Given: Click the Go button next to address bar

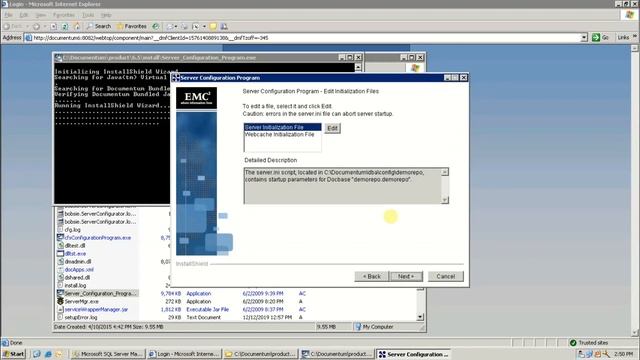Looking at the screenshot, I should (600, 38).
